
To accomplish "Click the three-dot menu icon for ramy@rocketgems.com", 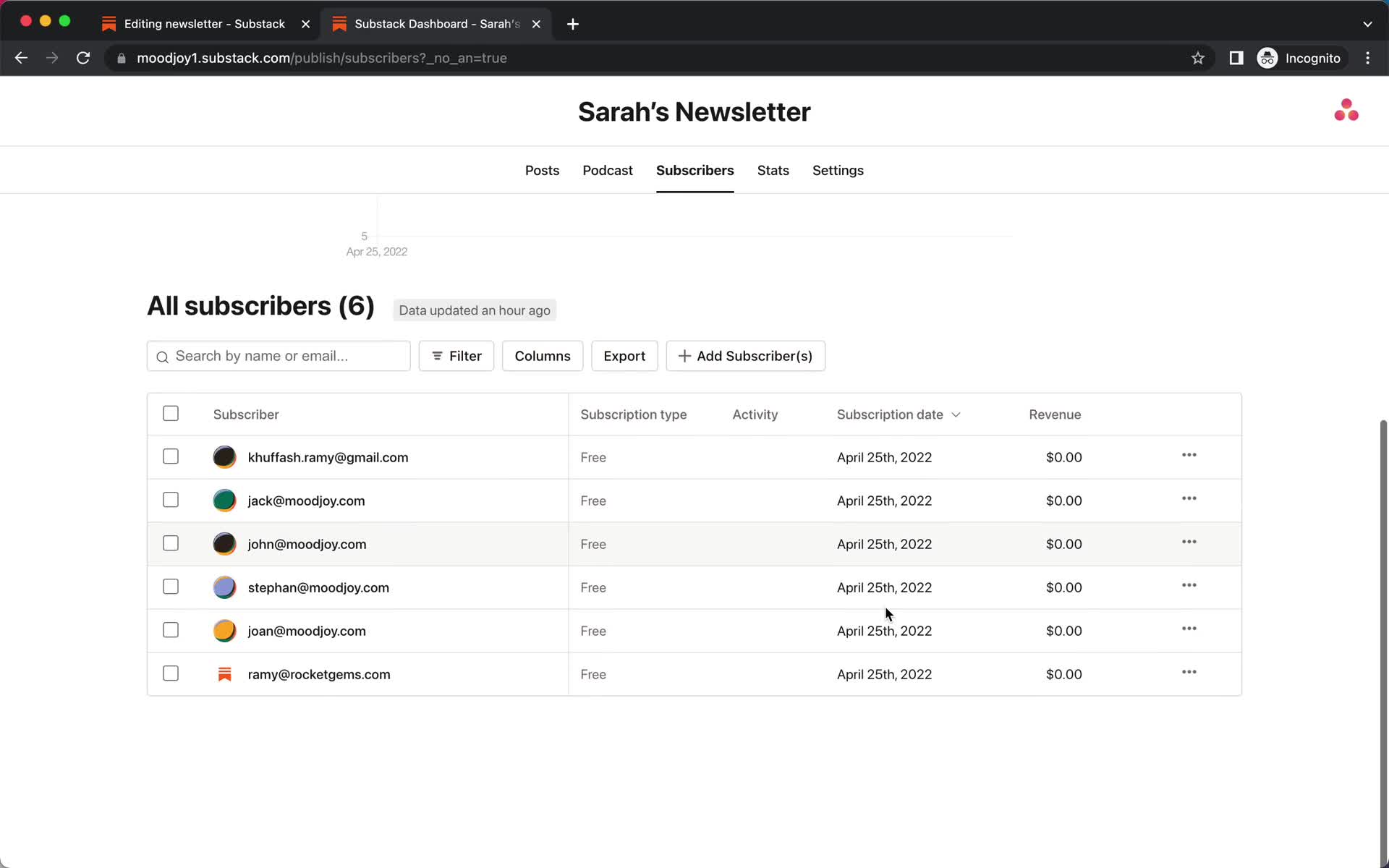I will 1189,673.
